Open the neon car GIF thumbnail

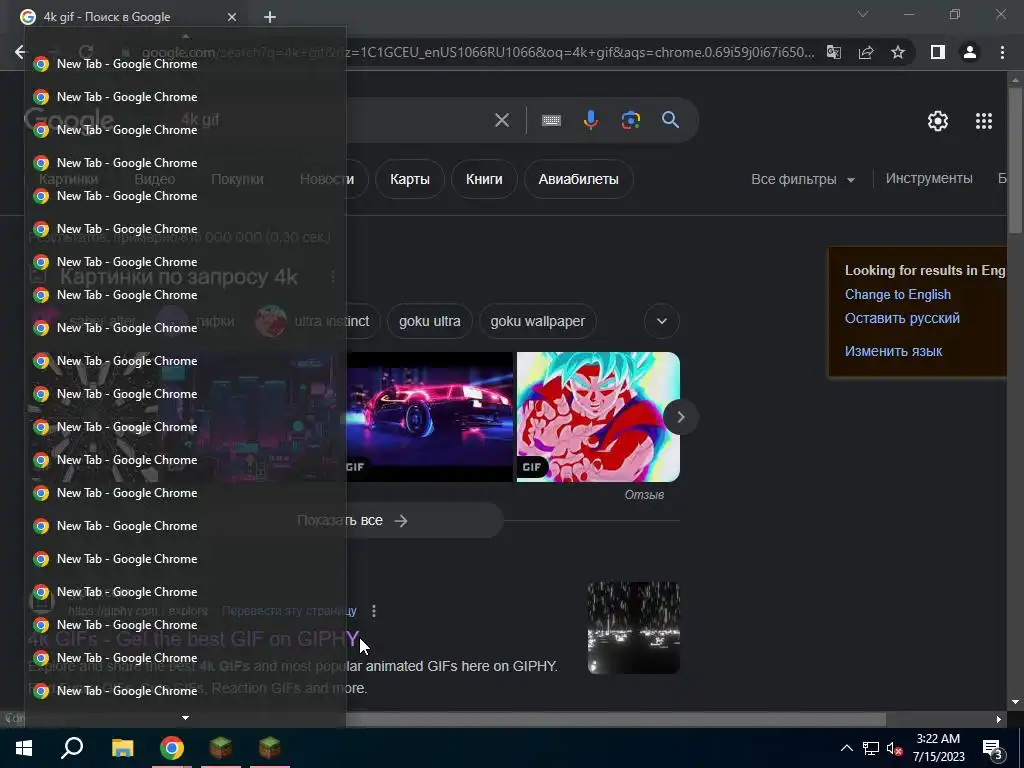(x=429, y=417)
